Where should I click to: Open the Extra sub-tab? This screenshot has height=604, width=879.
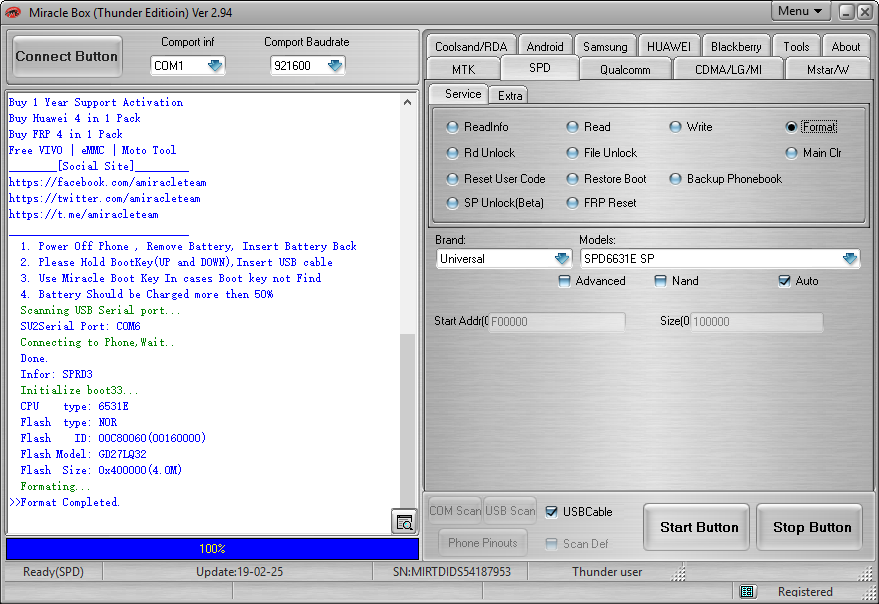pos(509,95)
